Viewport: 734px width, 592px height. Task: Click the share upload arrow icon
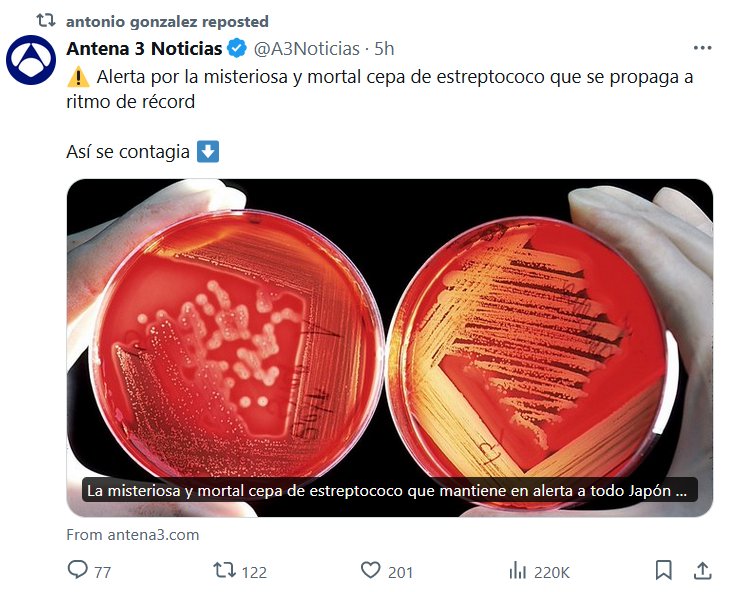coord(702,570)
